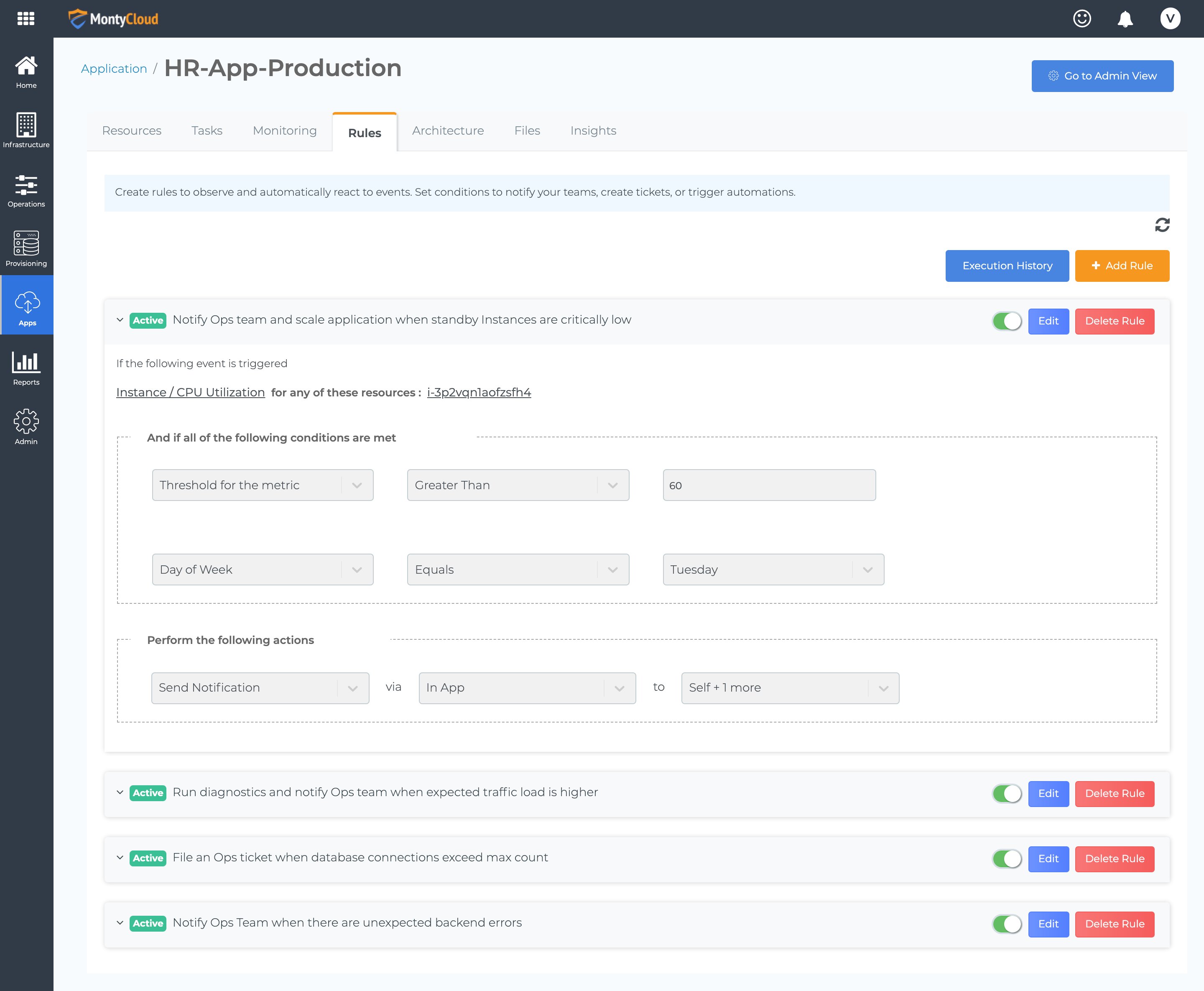This screenshot has height=991, width=1204.
Task: Click the Add Rule button
Action: point(1122,266)
